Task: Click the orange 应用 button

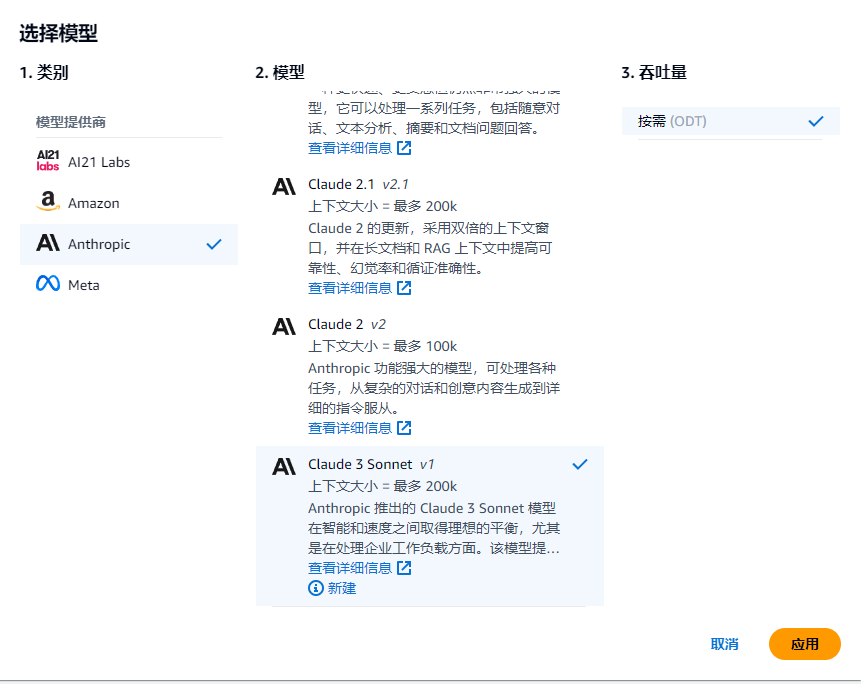Action: [804, 644]
